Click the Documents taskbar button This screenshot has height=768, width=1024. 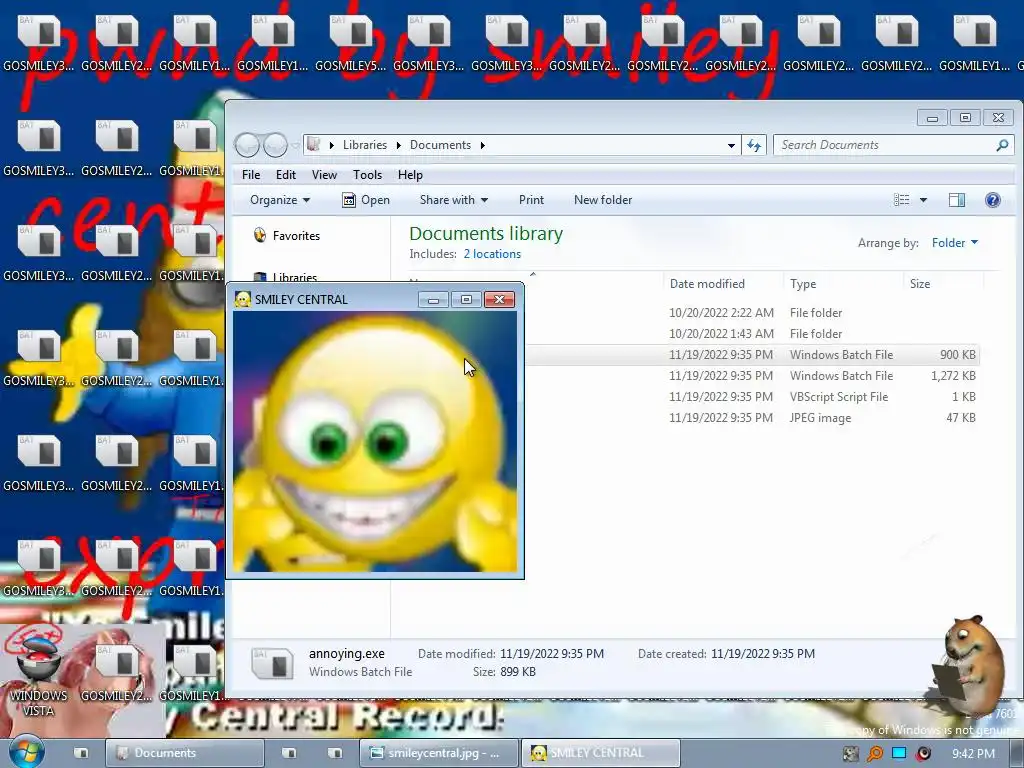[x=185, y=753]
